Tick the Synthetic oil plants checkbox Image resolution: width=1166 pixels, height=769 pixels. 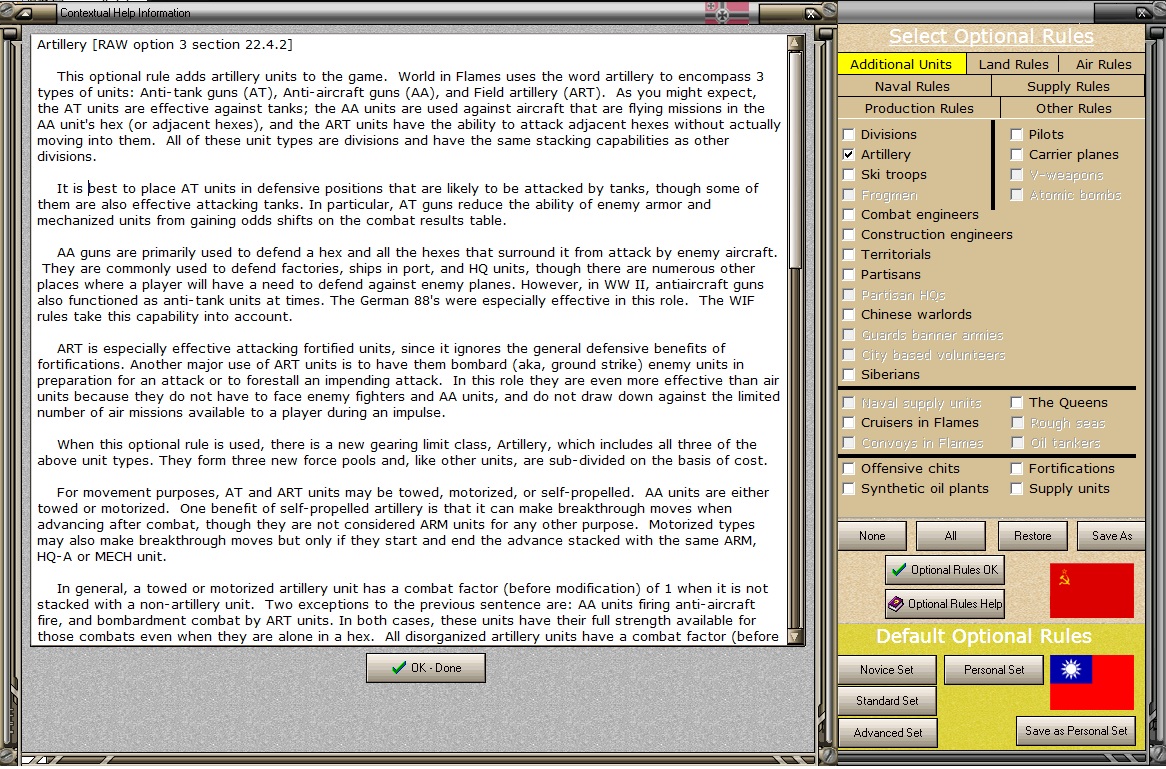click(848, 489)
